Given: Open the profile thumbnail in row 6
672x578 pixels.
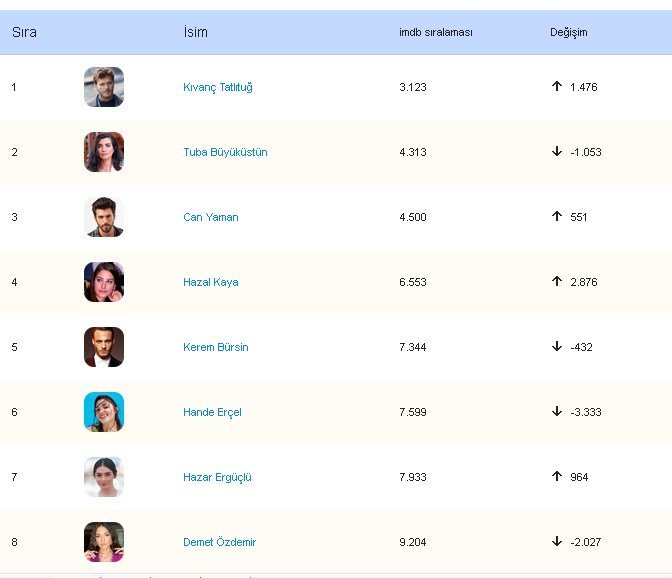Looking at the screenshot, I should point(104,412).
